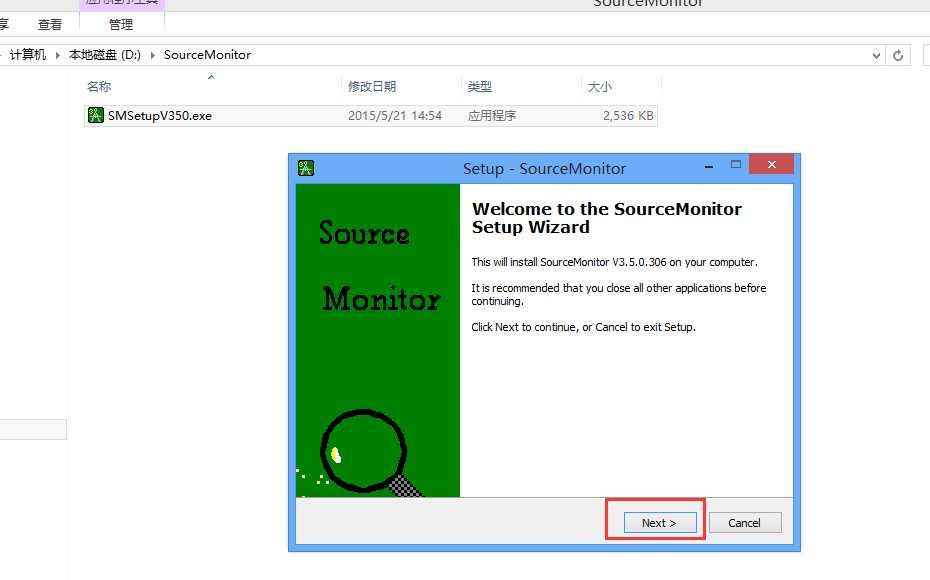Click the maximize button of the Setup dialog

[x=735, y=164]
